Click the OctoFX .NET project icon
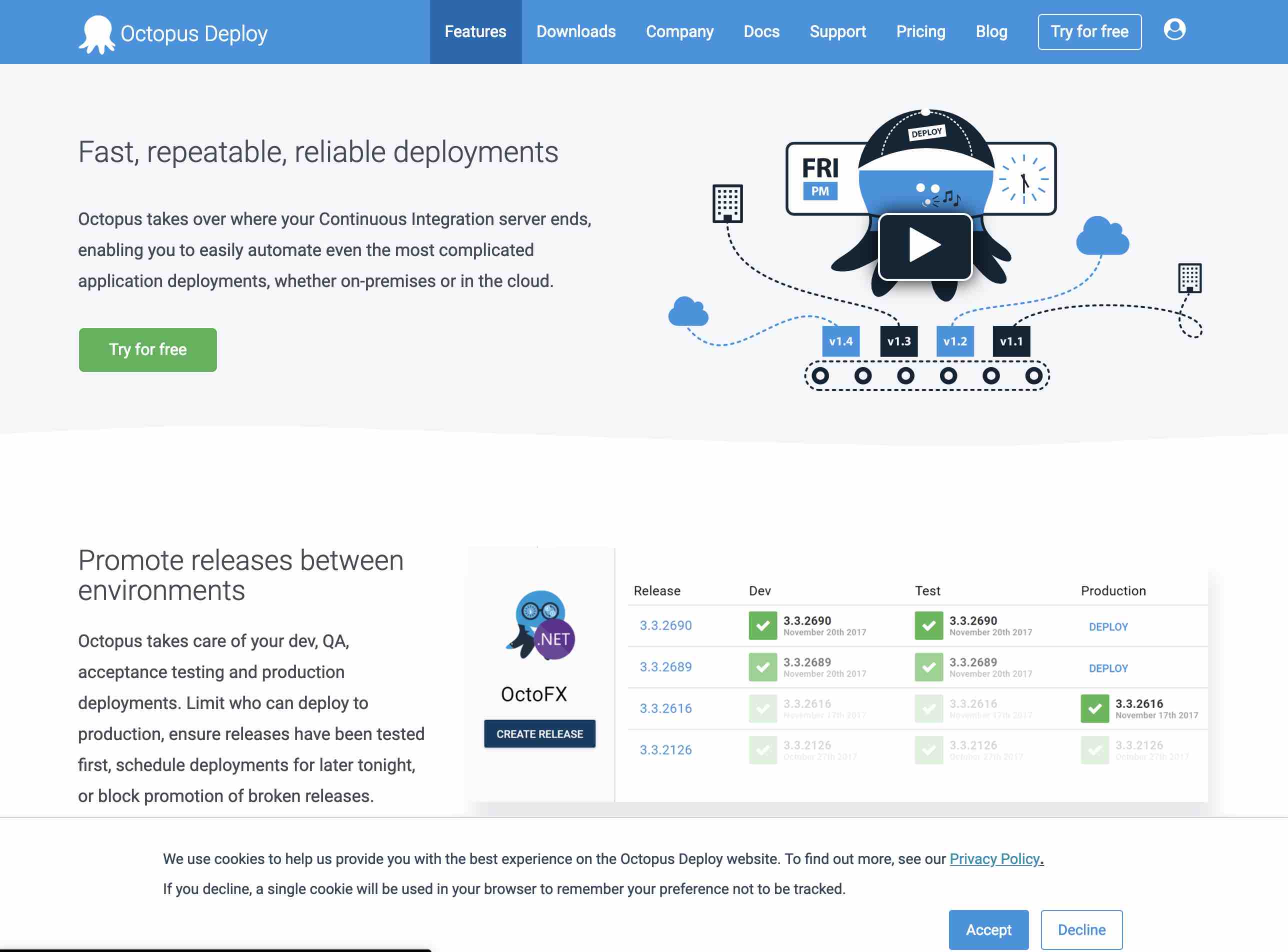The height and width of the screenshot is (952, 1288). tap(540, 625)
